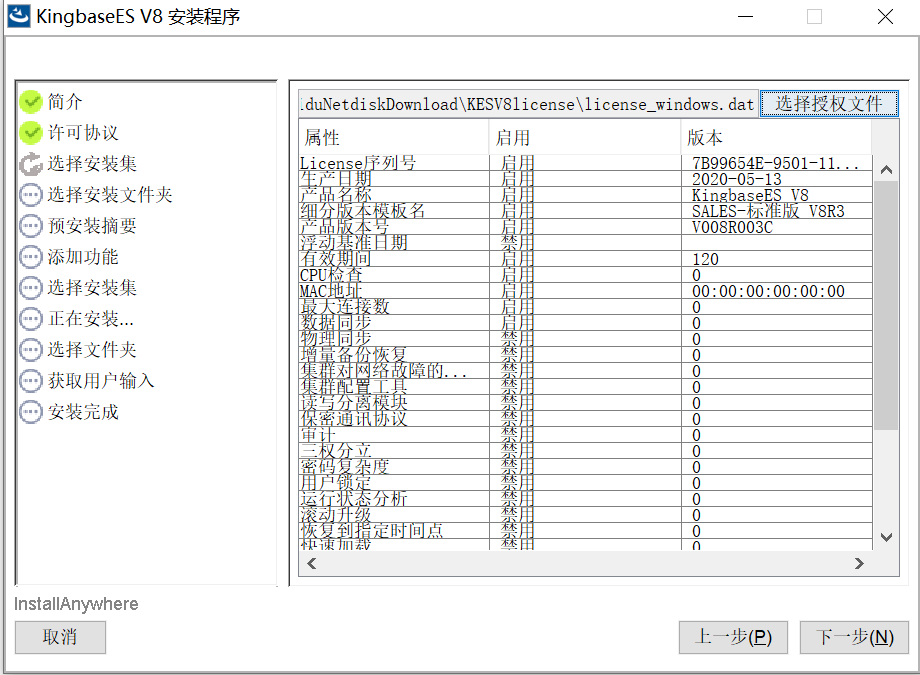Click the green checkmark icon beside 许可协议
The image size is (920, 675).
31,133
